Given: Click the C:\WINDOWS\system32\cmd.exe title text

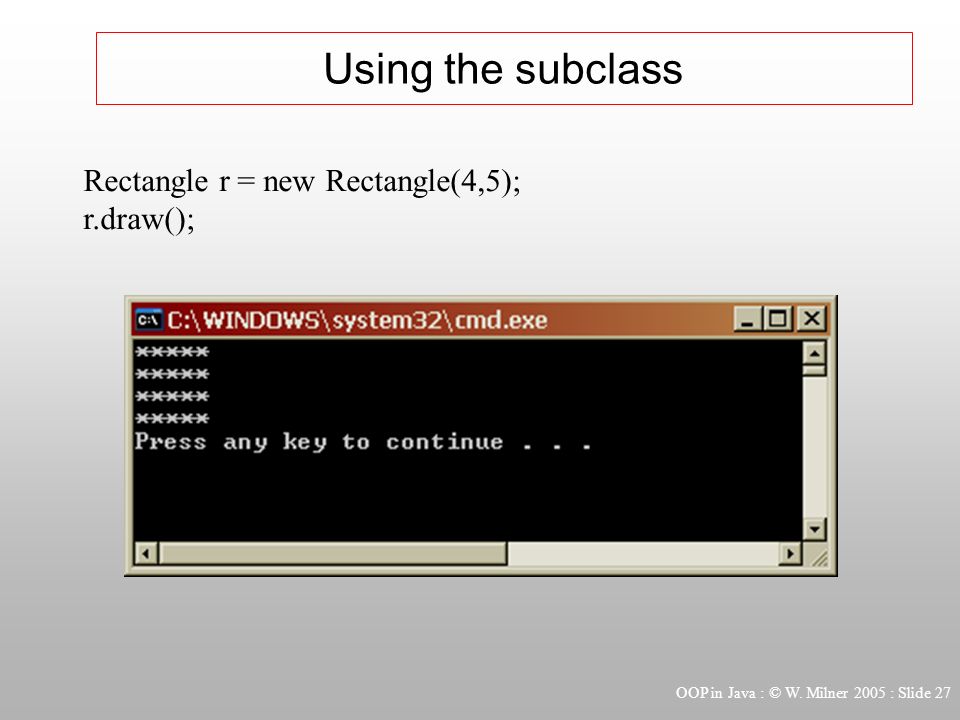Looking at the screenshot, I should tap(357, 320).
